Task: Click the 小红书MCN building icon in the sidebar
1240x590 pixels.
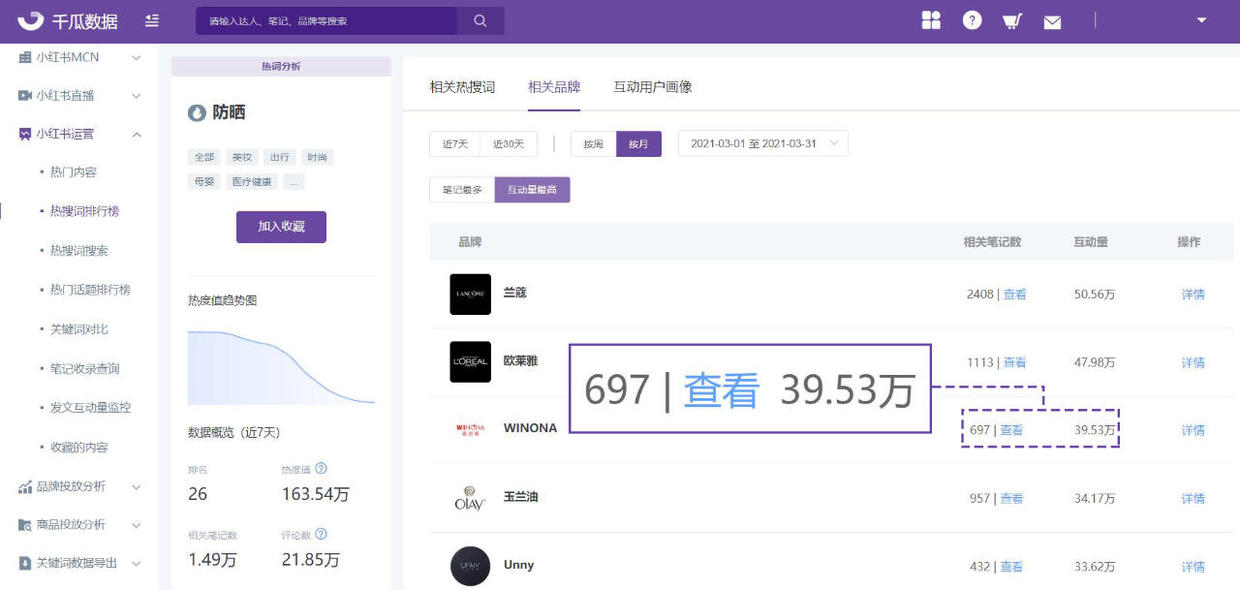Action: coord(25,58)
